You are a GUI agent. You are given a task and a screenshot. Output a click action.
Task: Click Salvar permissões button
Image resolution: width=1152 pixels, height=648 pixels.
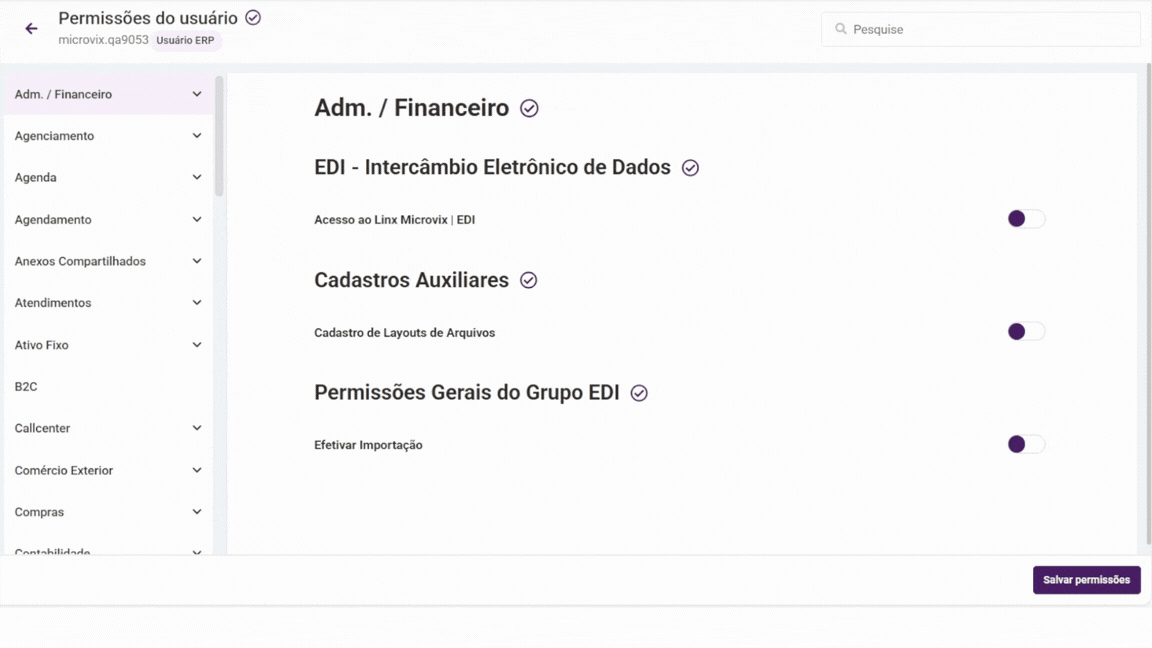click(x=1086, y=580)
